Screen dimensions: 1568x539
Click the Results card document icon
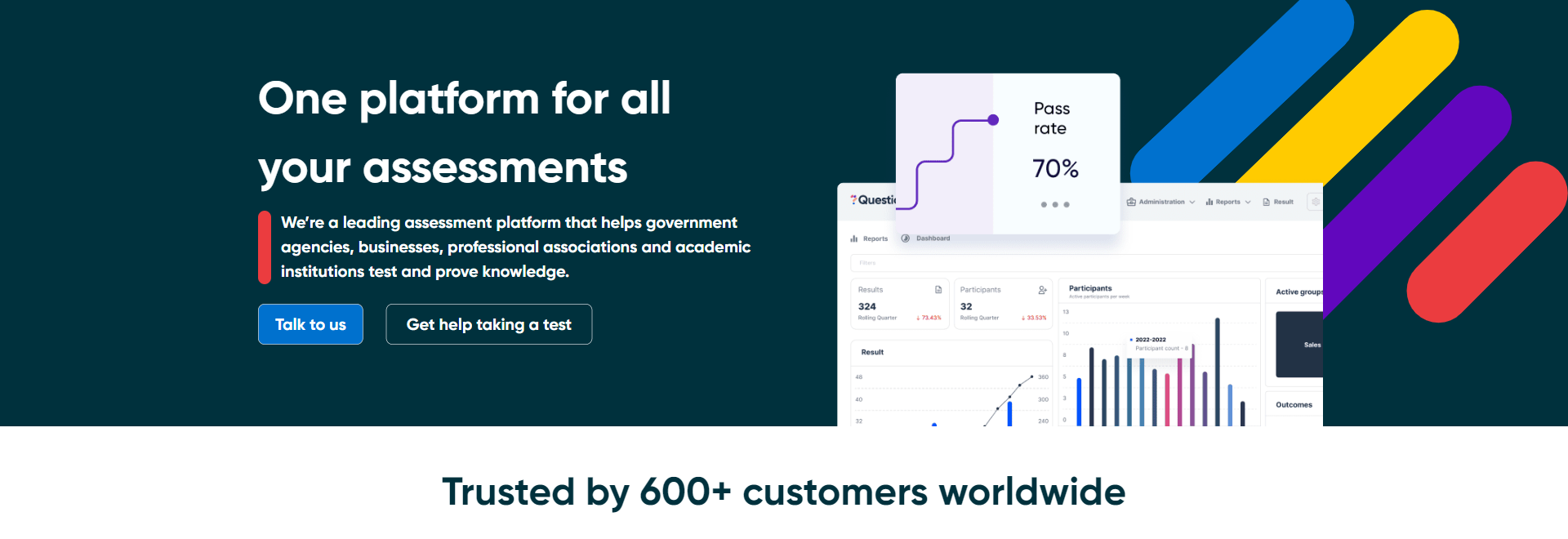click(x=938, y=290)
